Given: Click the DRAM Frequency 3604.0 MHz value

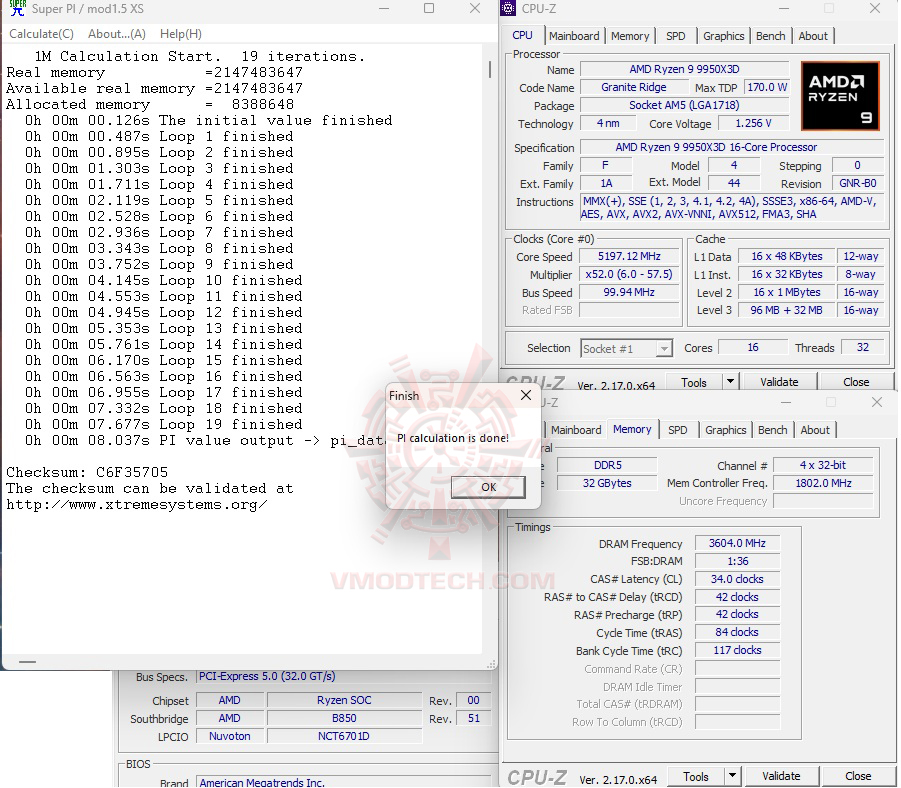Looking at the screenshot, I should pyautogui.click(x=737, y=543).
